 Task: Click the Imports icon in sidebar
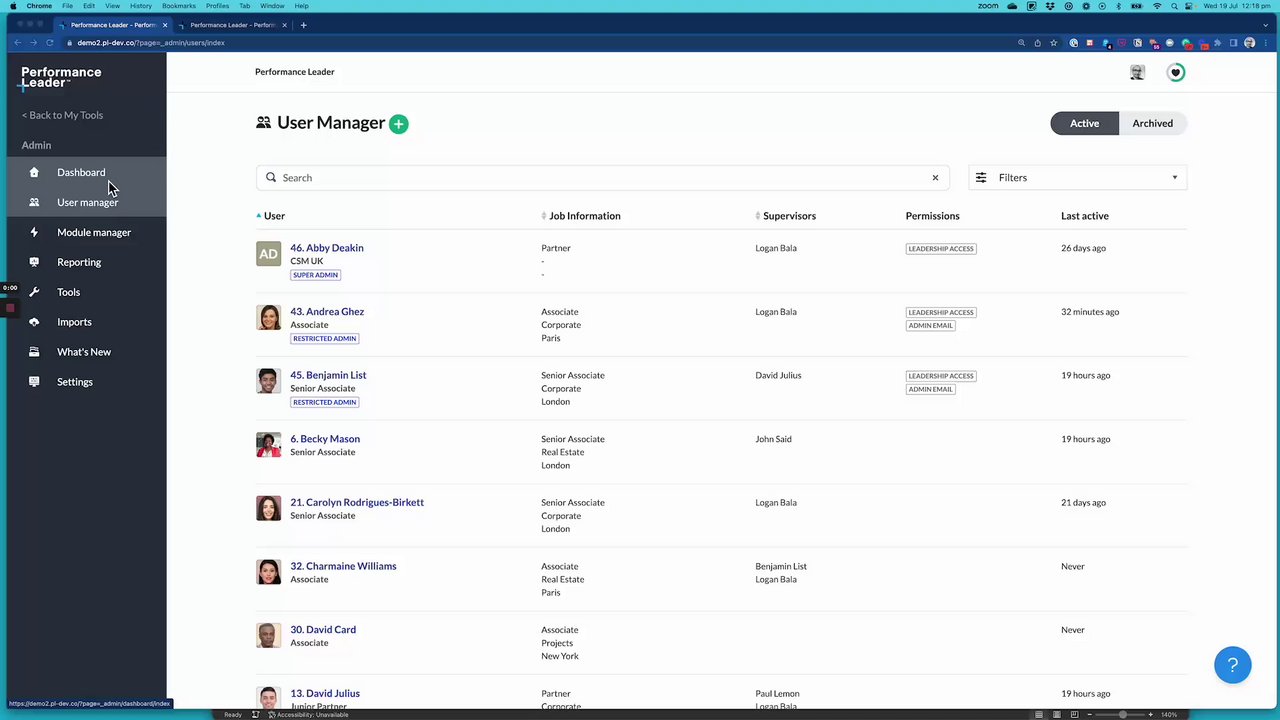(x=34, y=322)
